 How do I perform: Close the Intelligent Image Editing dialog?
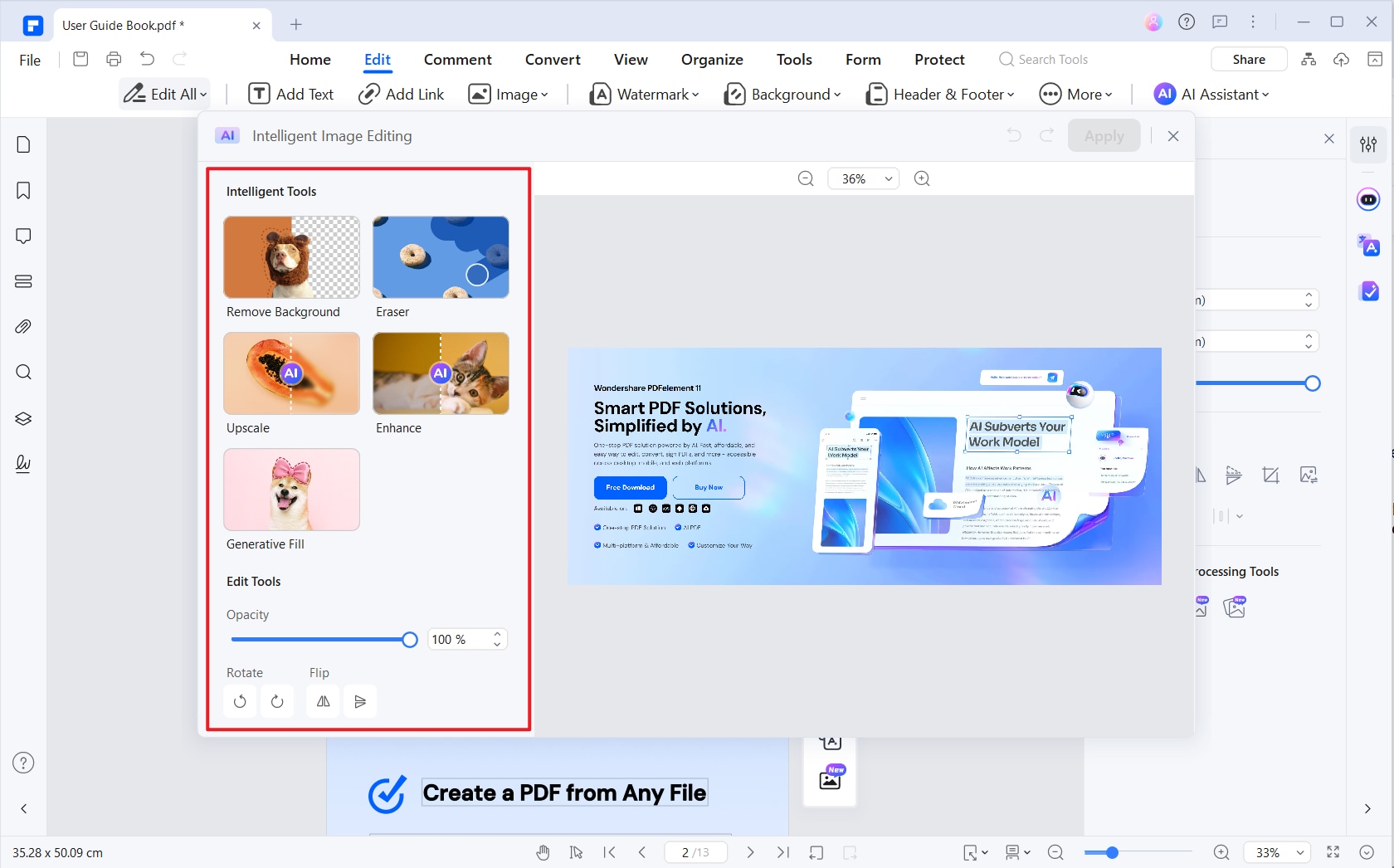[x=1173, y=136]
